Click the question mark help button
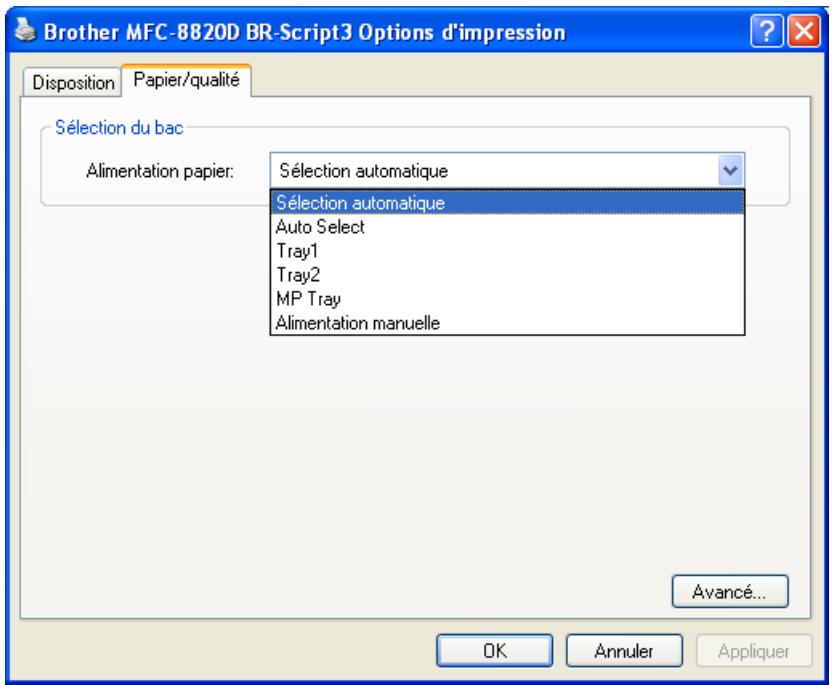Viewport: 832px width, 685px height. click(x=766, y=31)
